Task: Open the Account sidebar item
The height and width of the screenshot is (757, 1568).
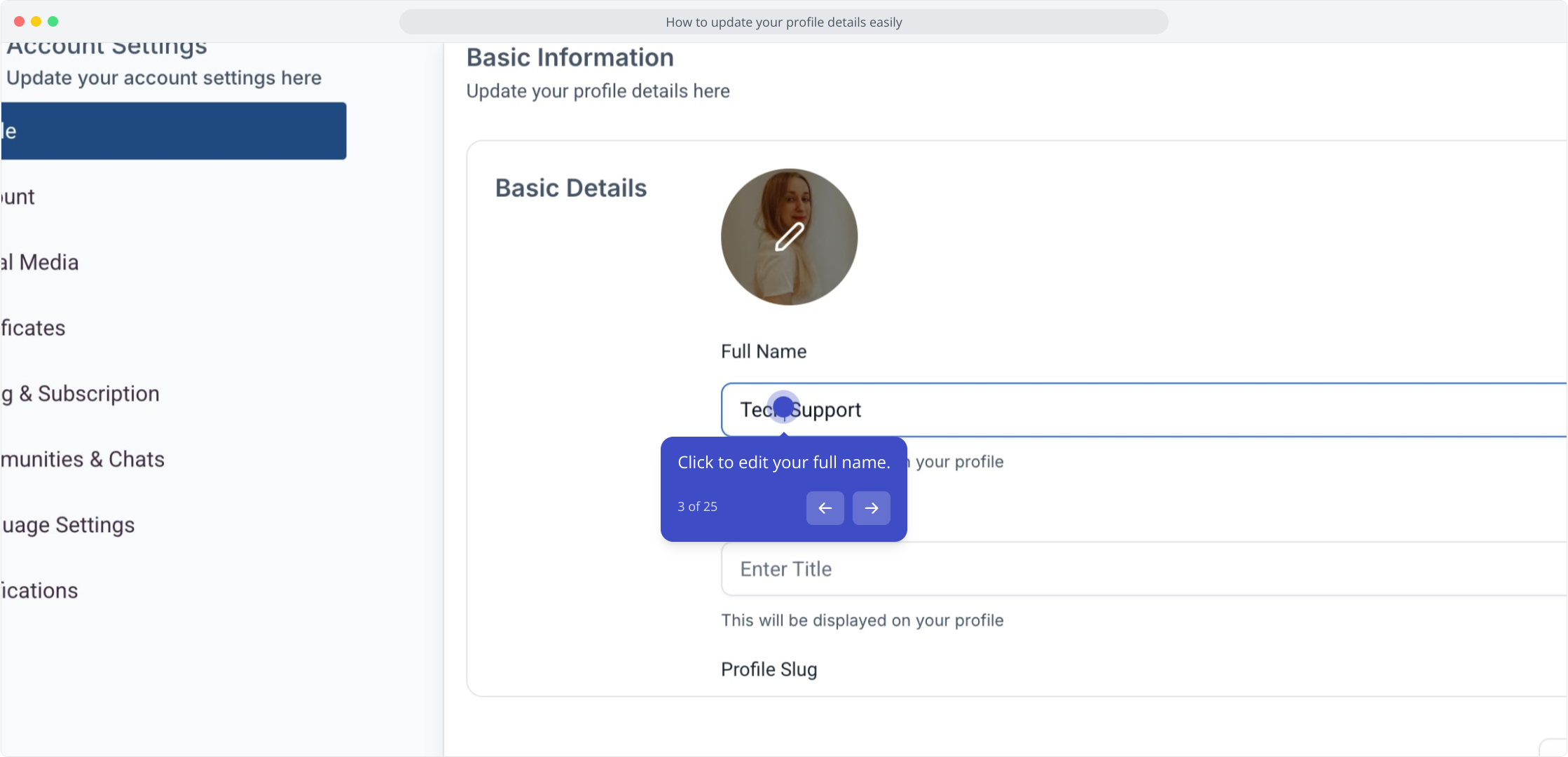Action: 18,197
